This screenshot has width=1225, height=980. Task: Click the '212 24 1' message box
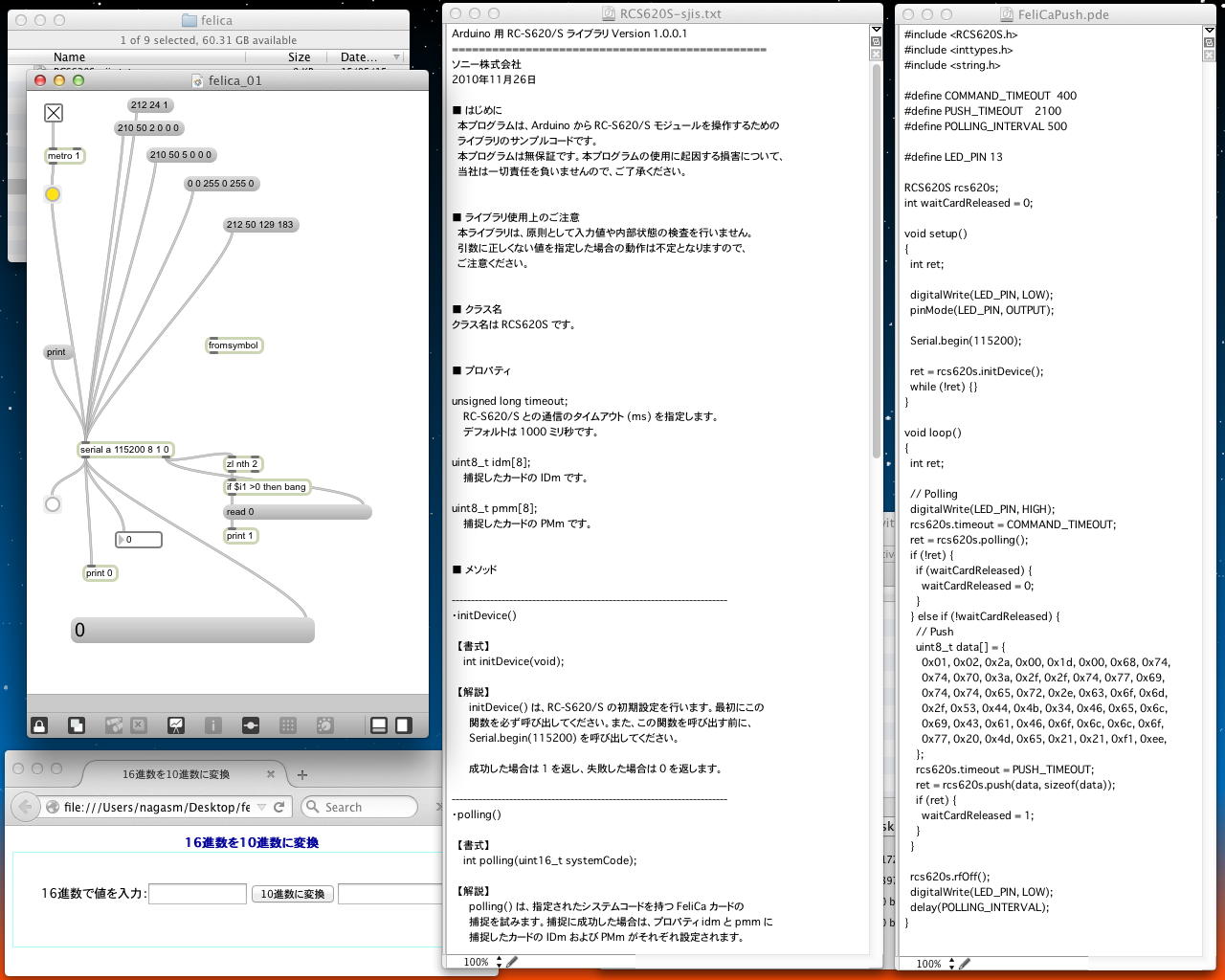click(149, 105)
